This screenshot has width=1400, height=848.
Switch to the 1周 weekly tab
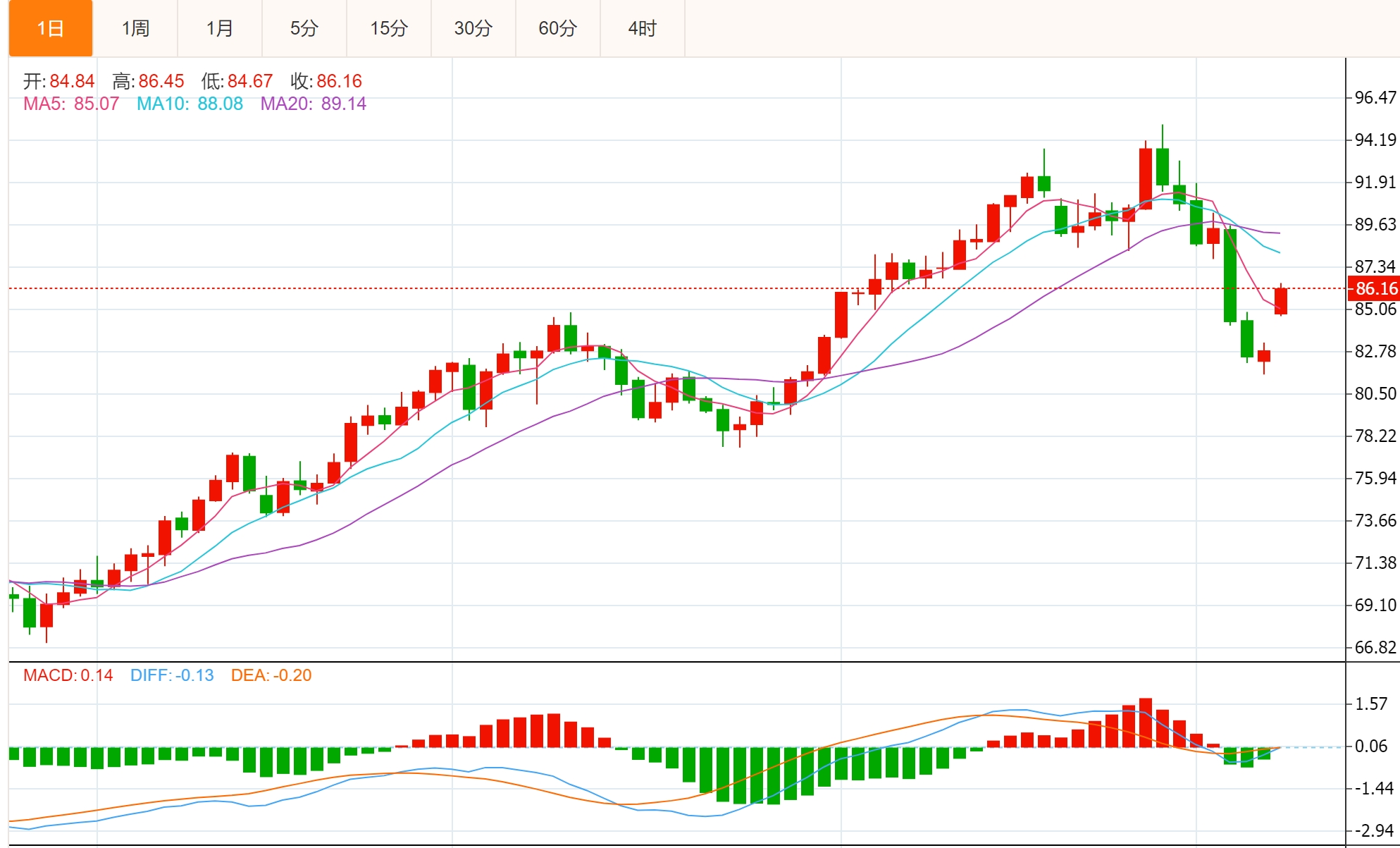135,28
